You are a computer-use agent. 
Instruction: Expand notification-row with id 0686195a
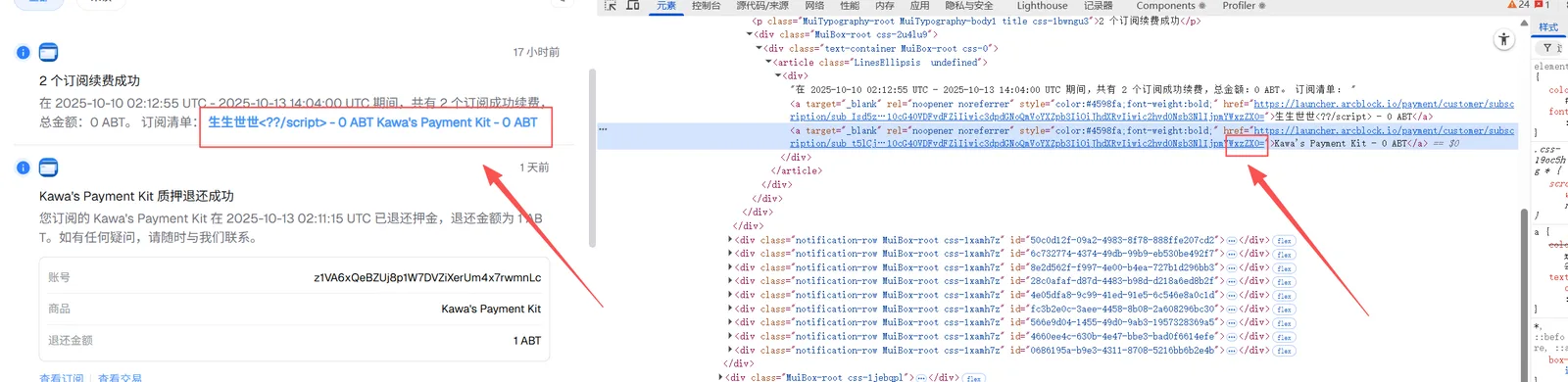[x=731, y=350]
